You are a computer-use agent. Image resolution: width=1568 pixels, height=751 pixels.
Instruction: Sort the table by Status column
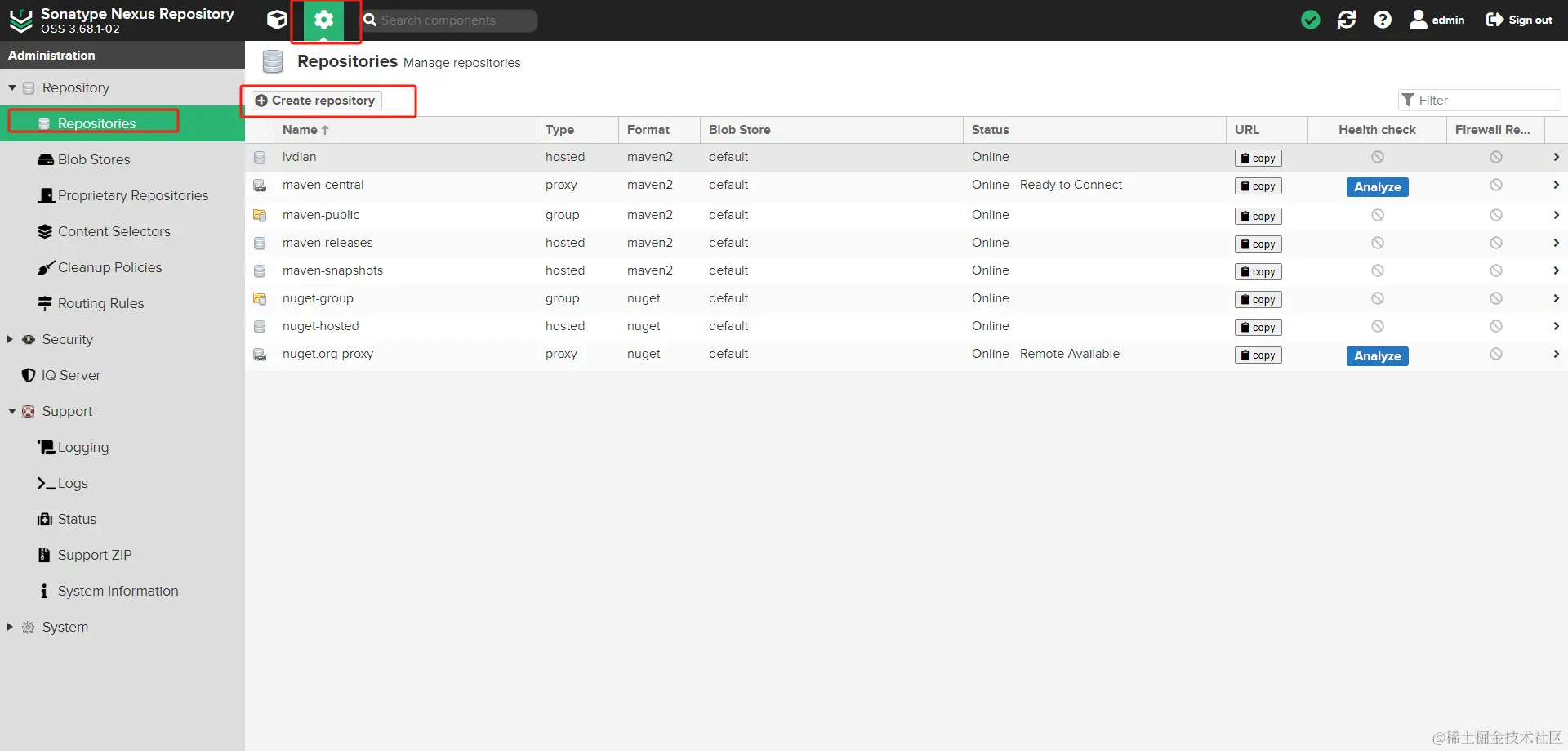tap(1094, 130)
